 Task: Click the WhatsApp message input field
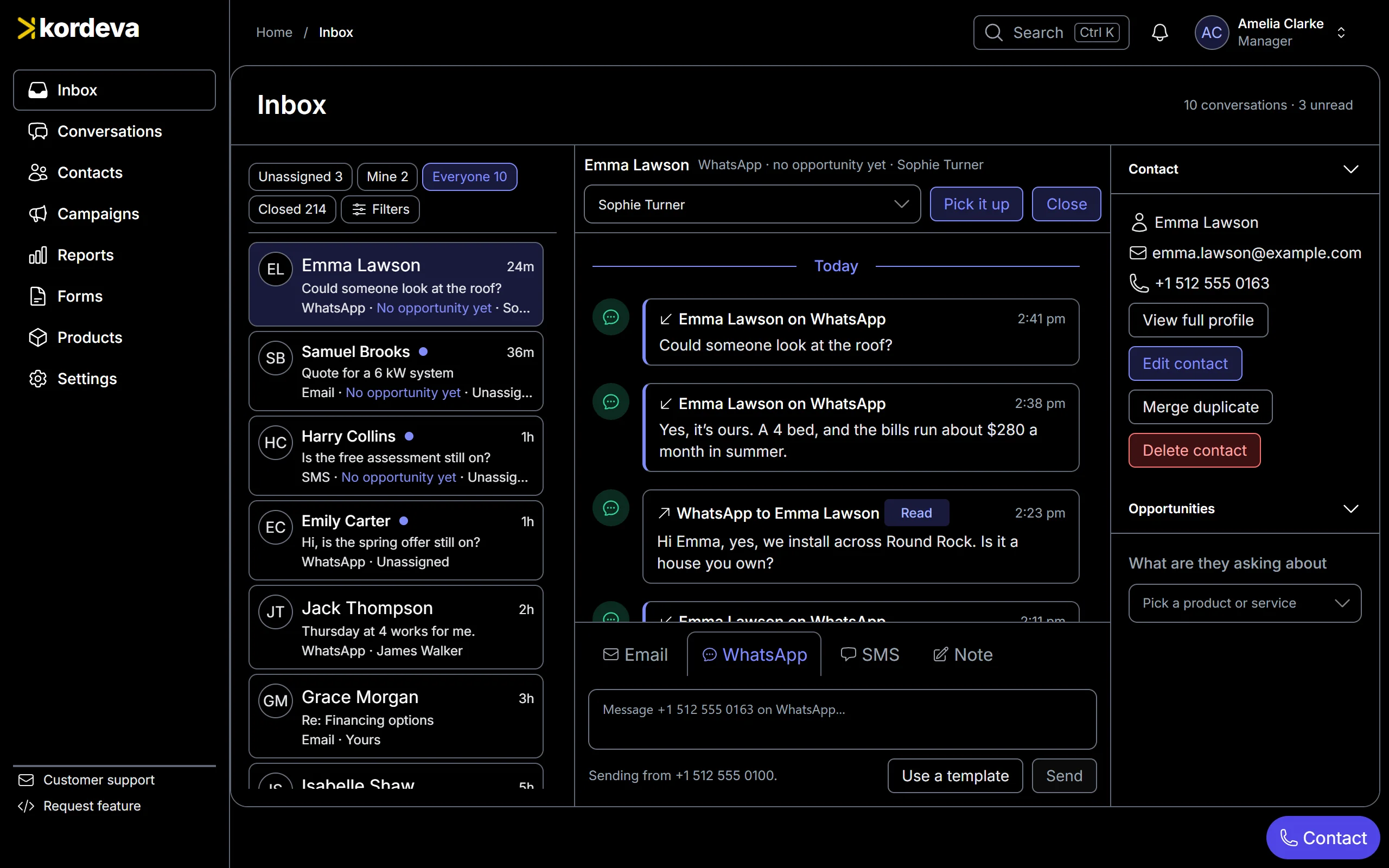click(x=842, y=719)
